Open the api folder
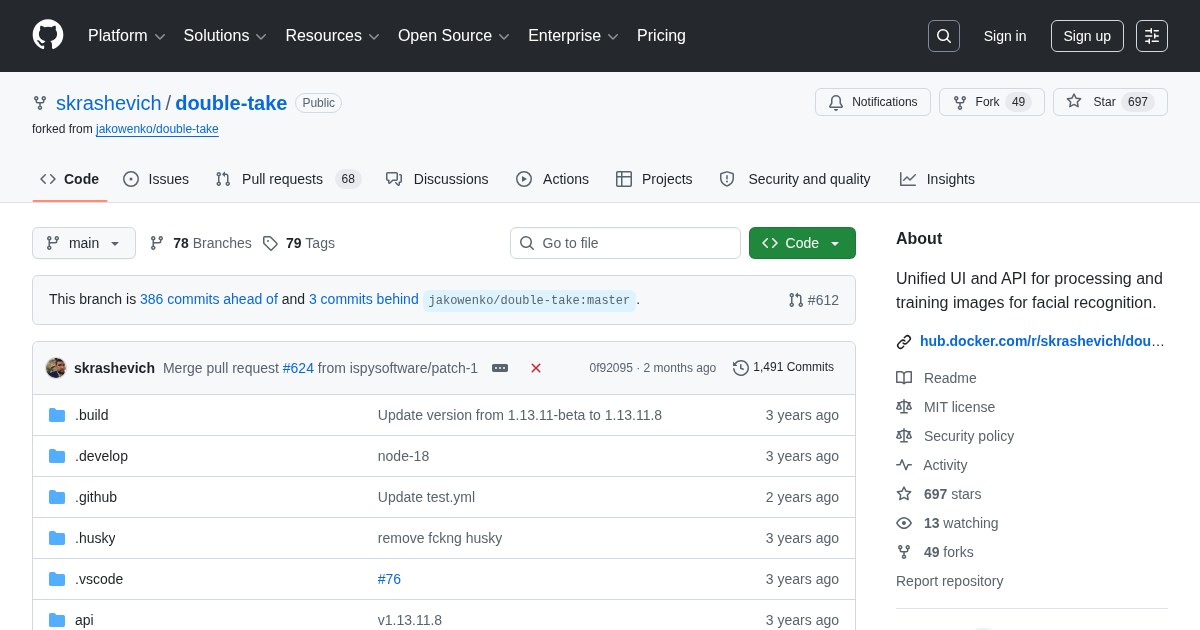Screen dimensions: 1200x630 (x=84, y=620)
